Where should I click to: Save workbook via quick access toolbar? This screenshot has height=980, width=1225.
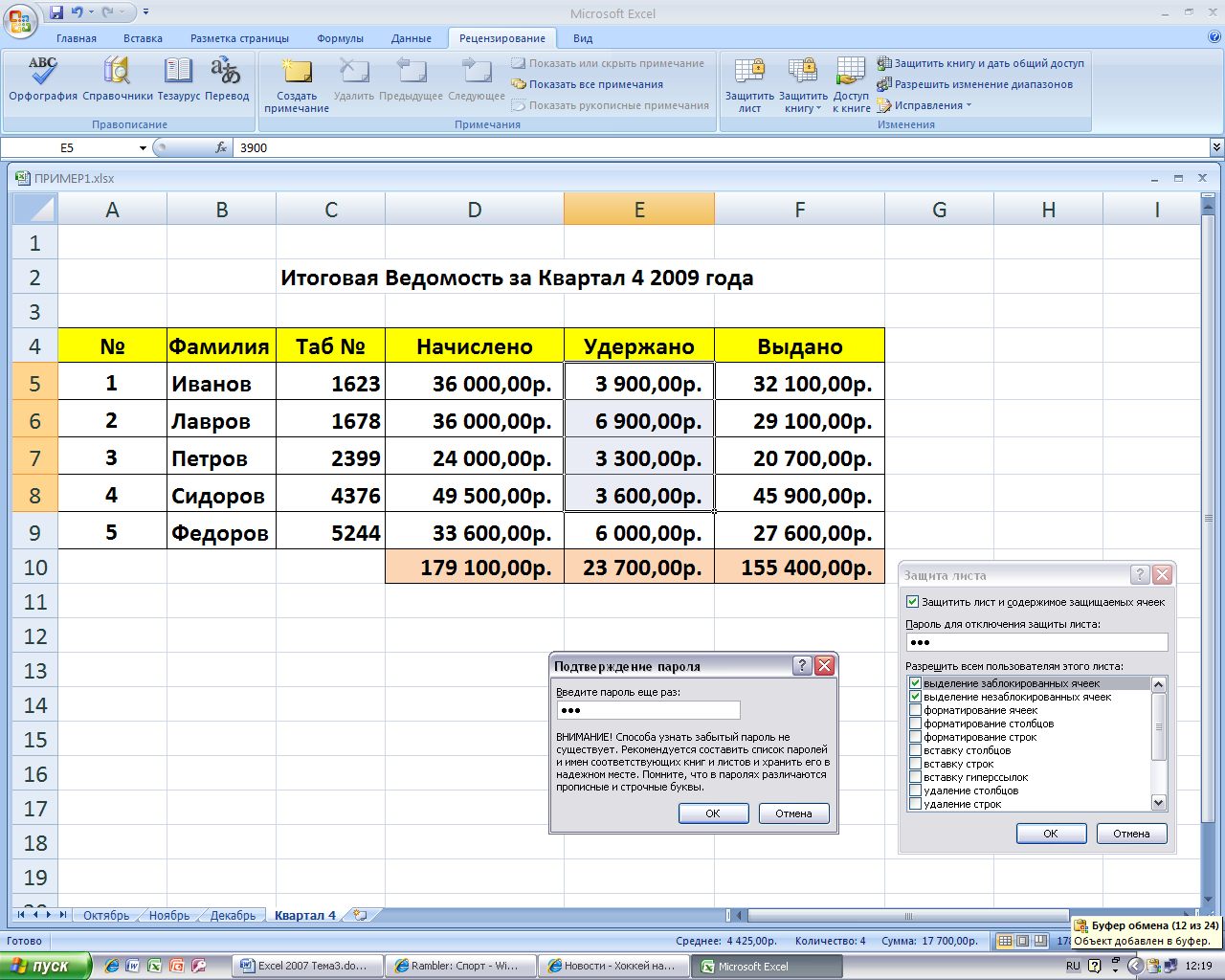point(56,12)
